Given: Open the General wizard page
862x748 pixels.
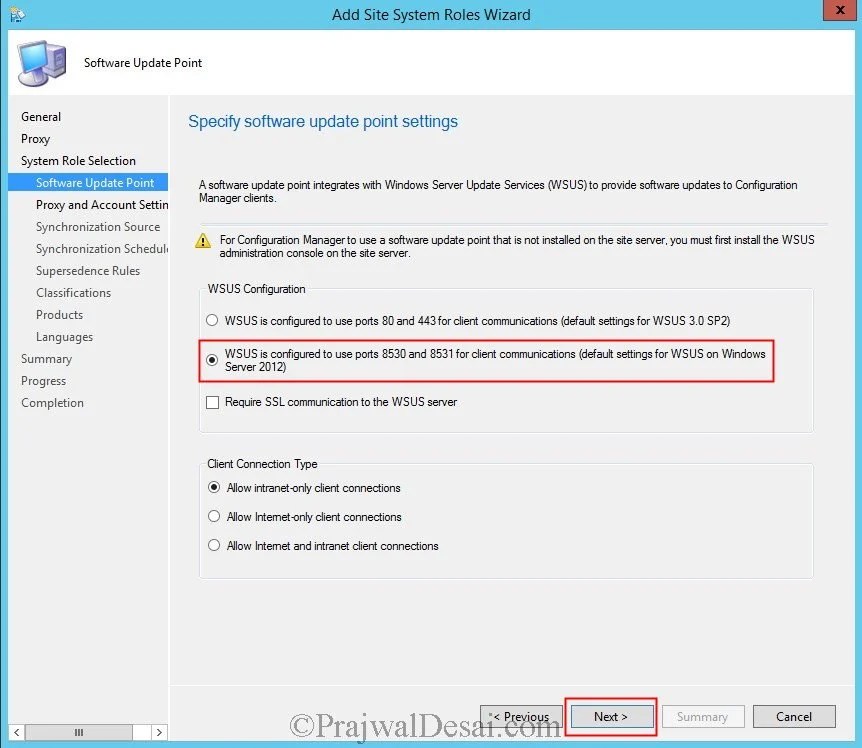Looking at the screenshot, I should tap(41, 117).
